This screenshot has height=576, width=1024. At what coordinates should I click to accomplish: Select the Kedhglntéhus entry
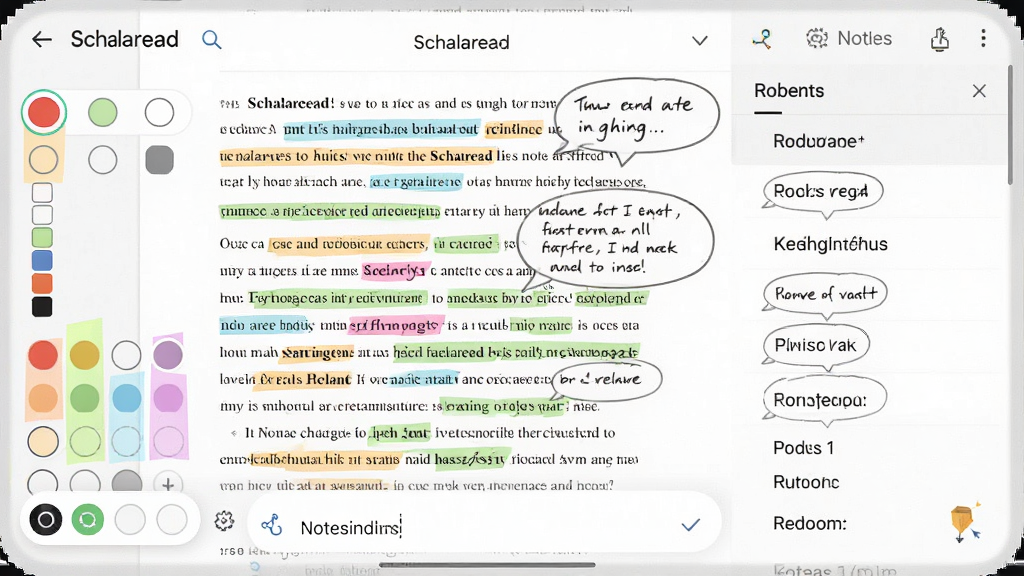(x=830, y=244)
